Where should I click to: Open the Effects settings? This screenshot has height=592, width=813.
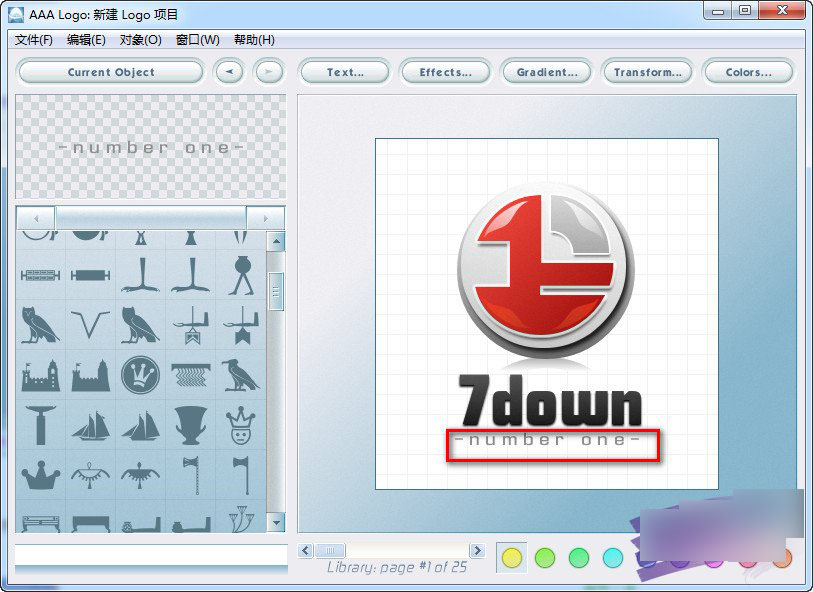point(444,71)
